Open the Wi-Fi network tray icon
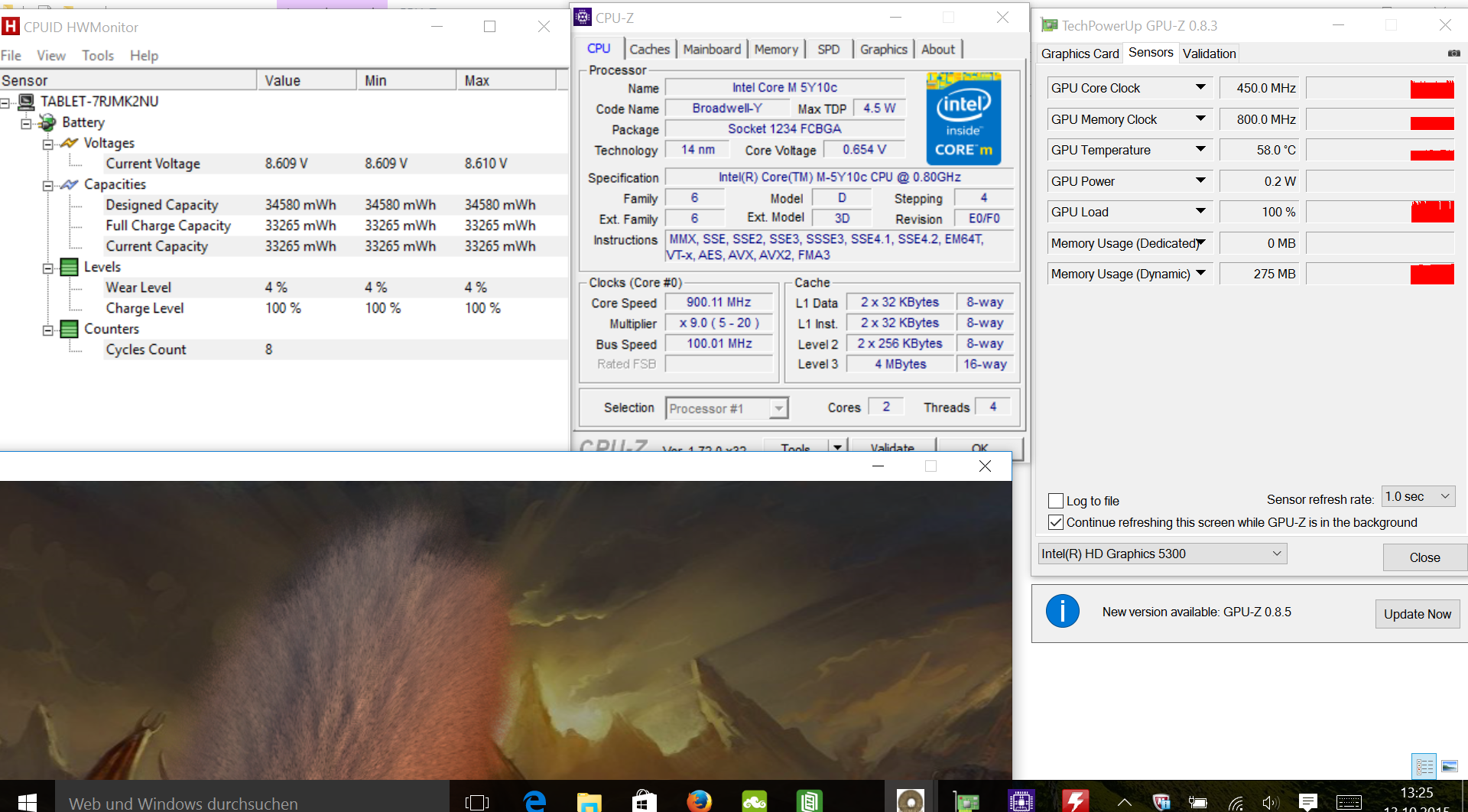Image resolution: width=1468 pixels, height=812 pixels. tap(1236, 802)
